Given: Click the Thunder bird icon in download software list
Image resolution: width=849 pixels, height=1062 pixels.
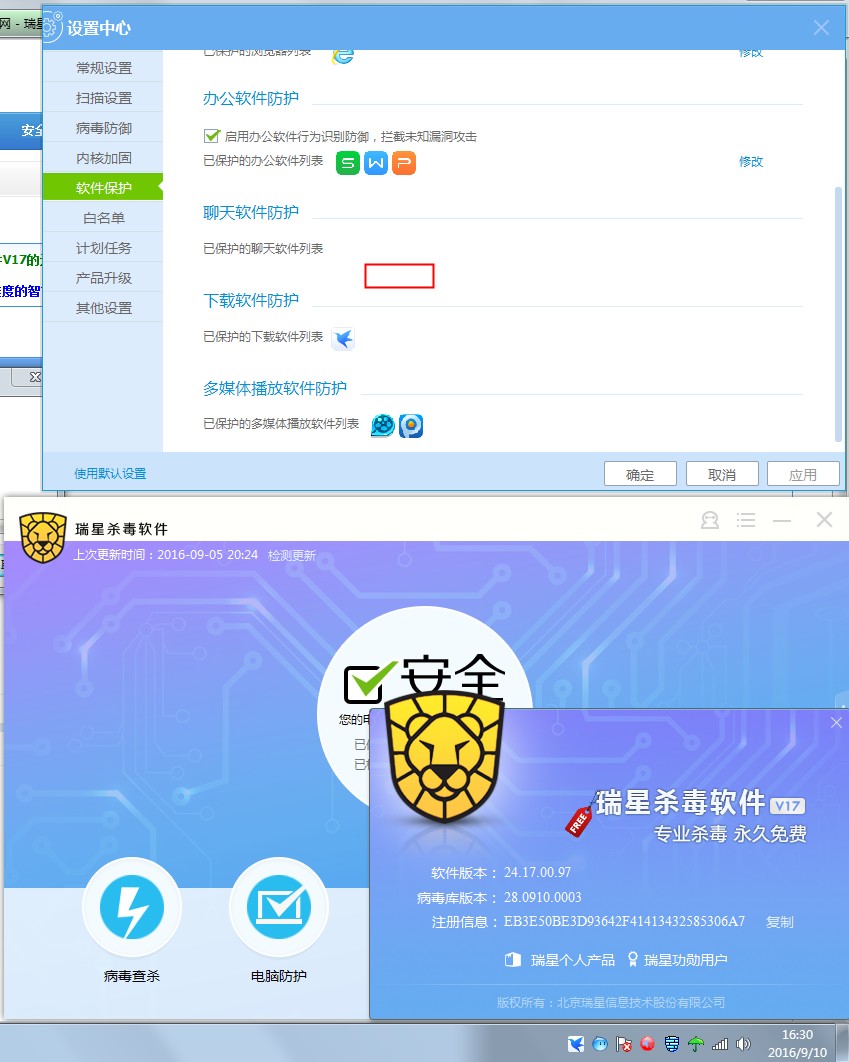Looking at the screenshot, I should tap(343, 338).
